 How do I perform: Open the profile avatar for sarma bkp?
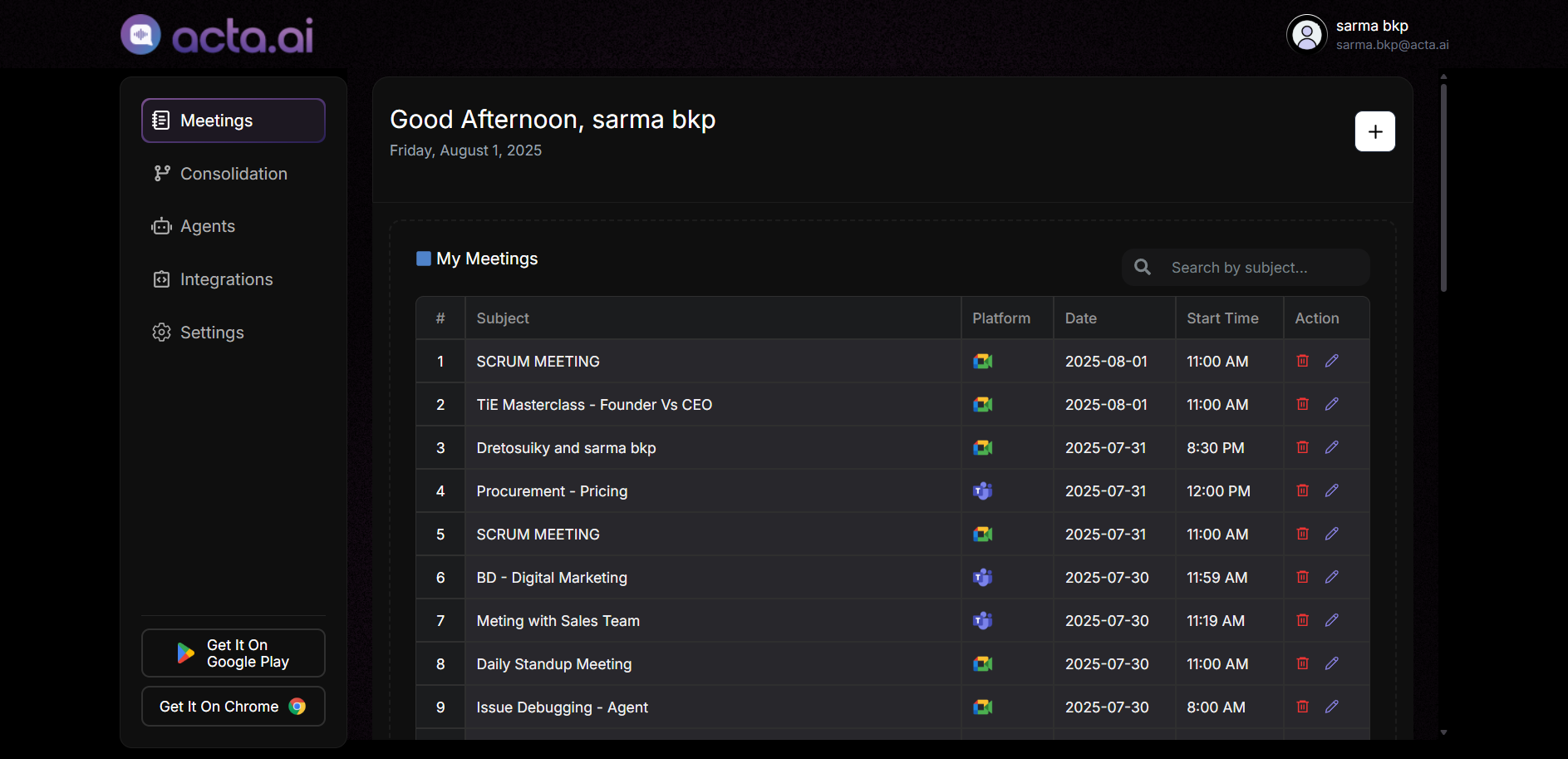point(1306,34)
